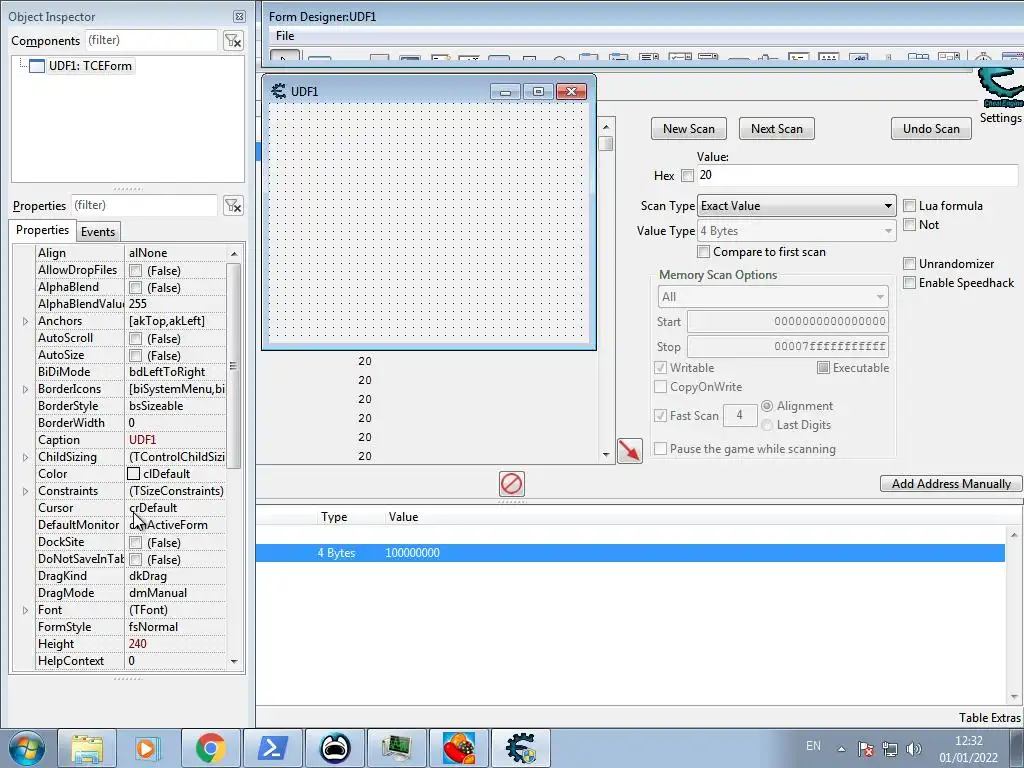
Task: Select the UDF1: TCEForm tree node
Action: (90, 65)
